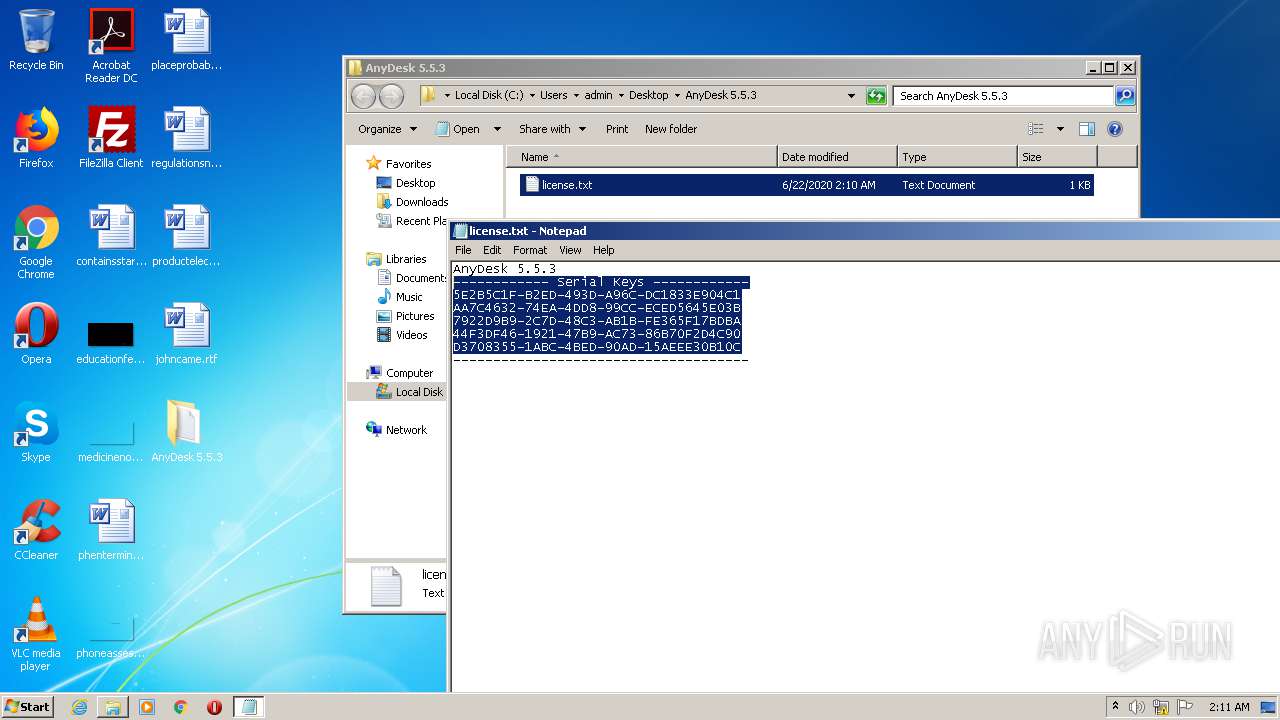
Task: Select Network in navigation pane
Action: (397, 430)
